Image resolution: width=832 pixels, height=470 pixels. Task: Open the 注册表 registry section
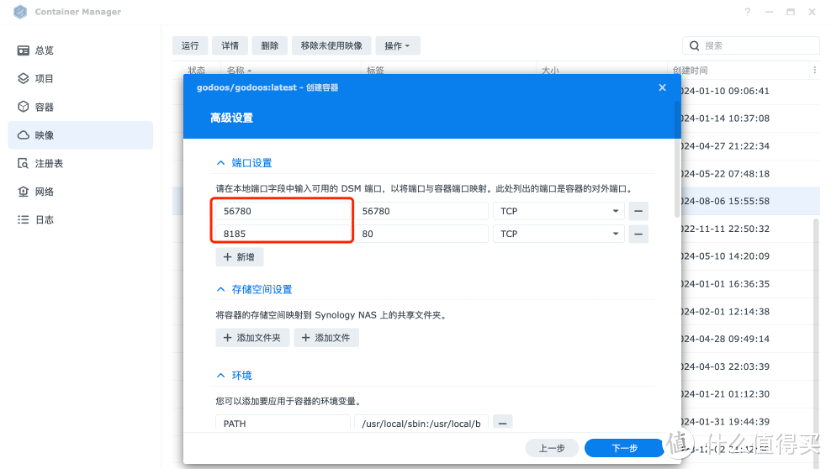pyautogui.click(x=81, y=163)
